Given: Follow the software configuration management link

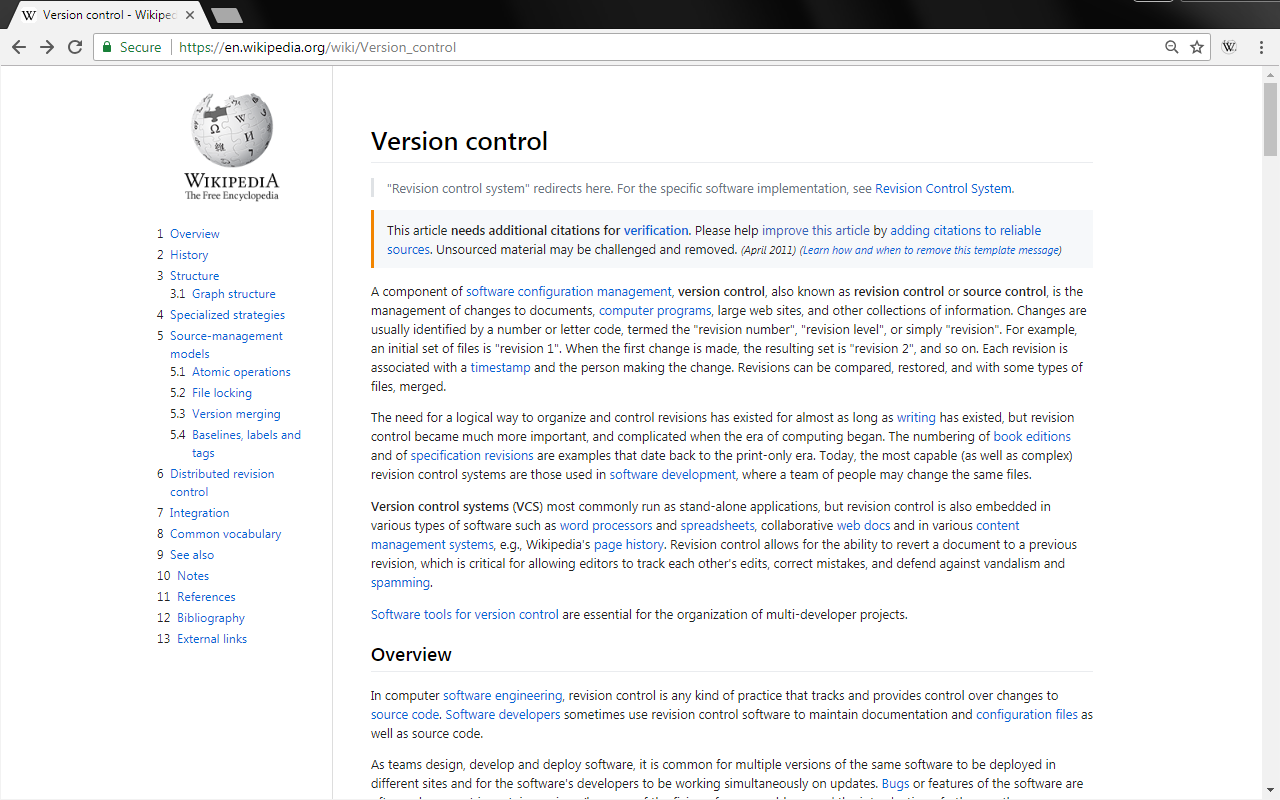Looking at the screenshot, I should point(568,291).
